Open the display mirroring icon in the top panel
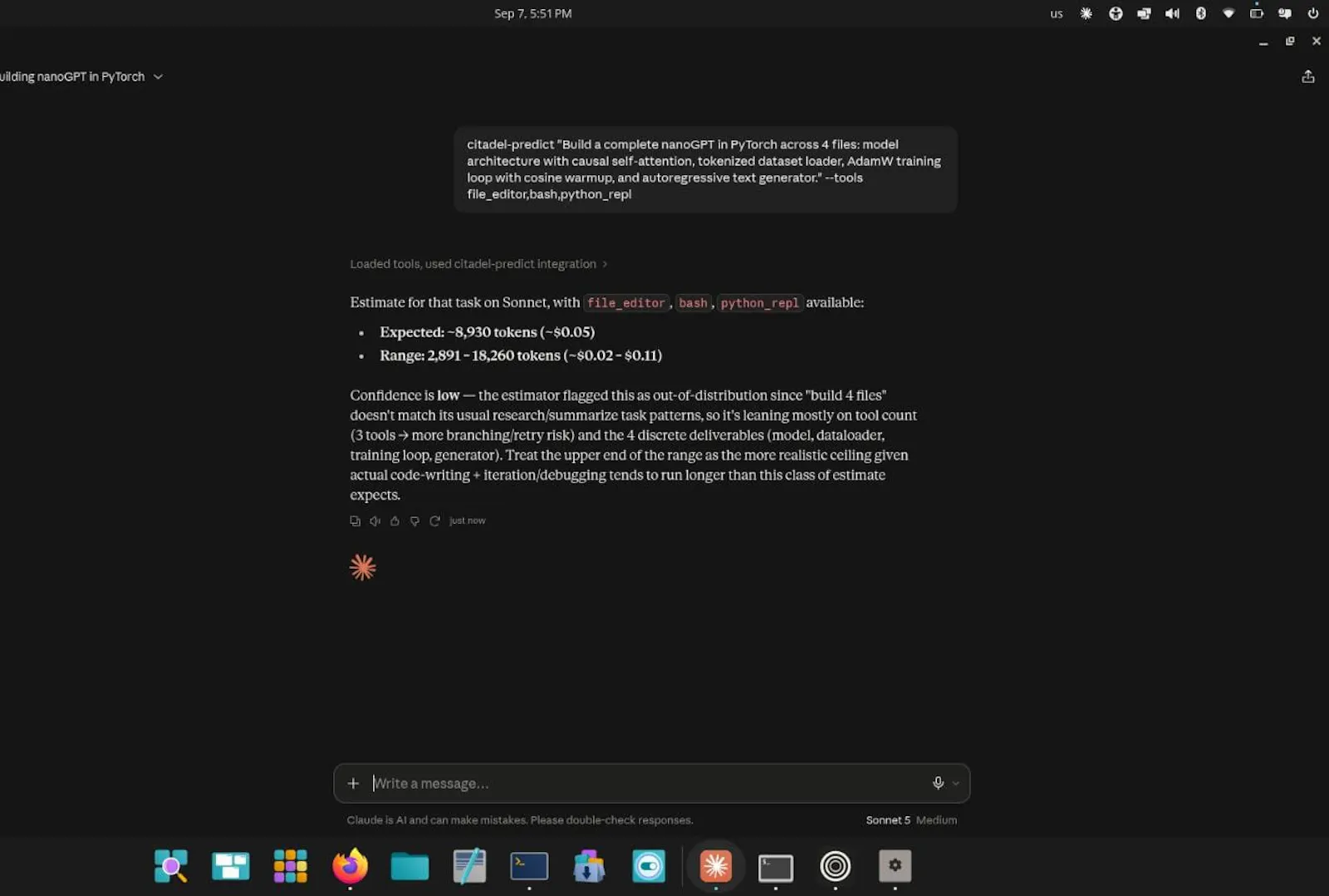 [x=1144, y=13]
